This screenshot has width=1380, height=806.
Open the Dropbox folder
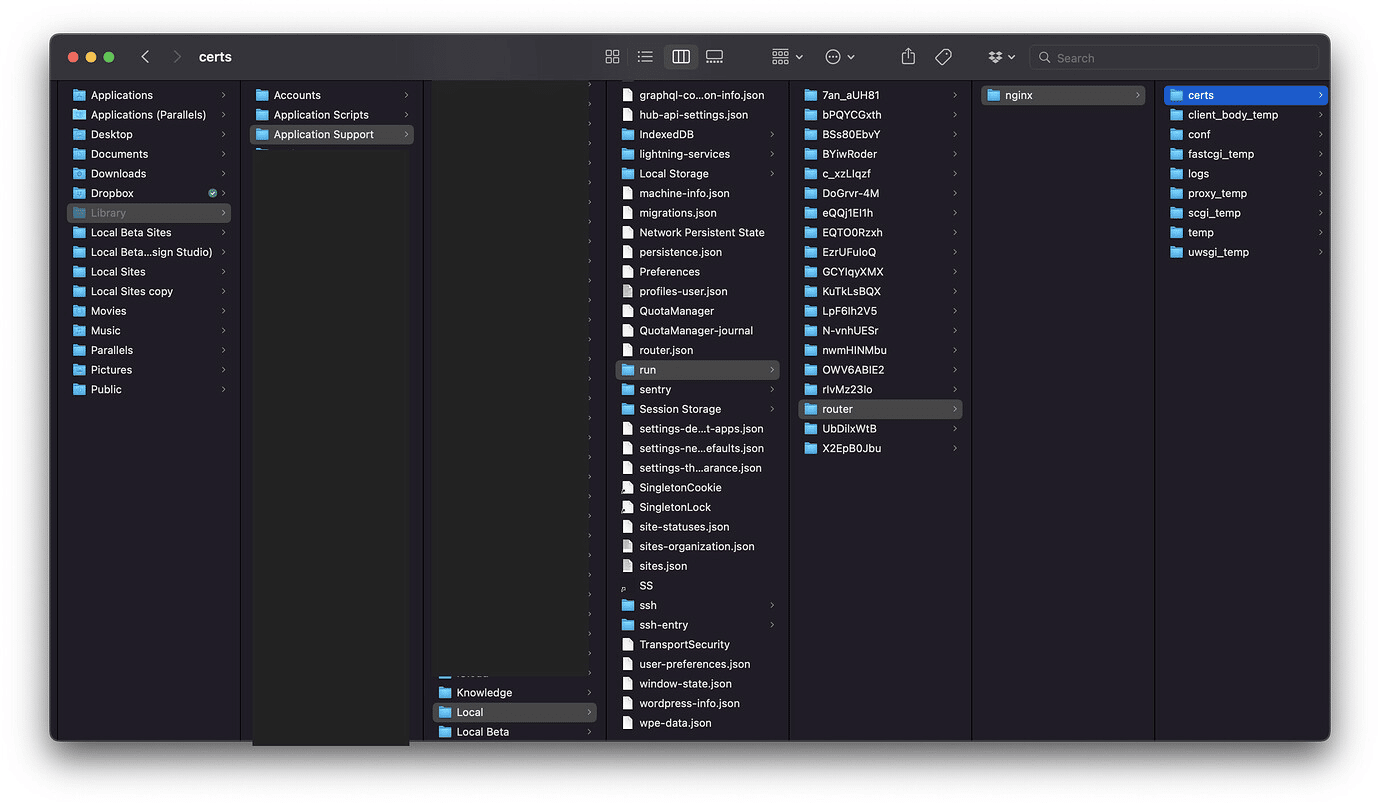[x=148, y=193]
